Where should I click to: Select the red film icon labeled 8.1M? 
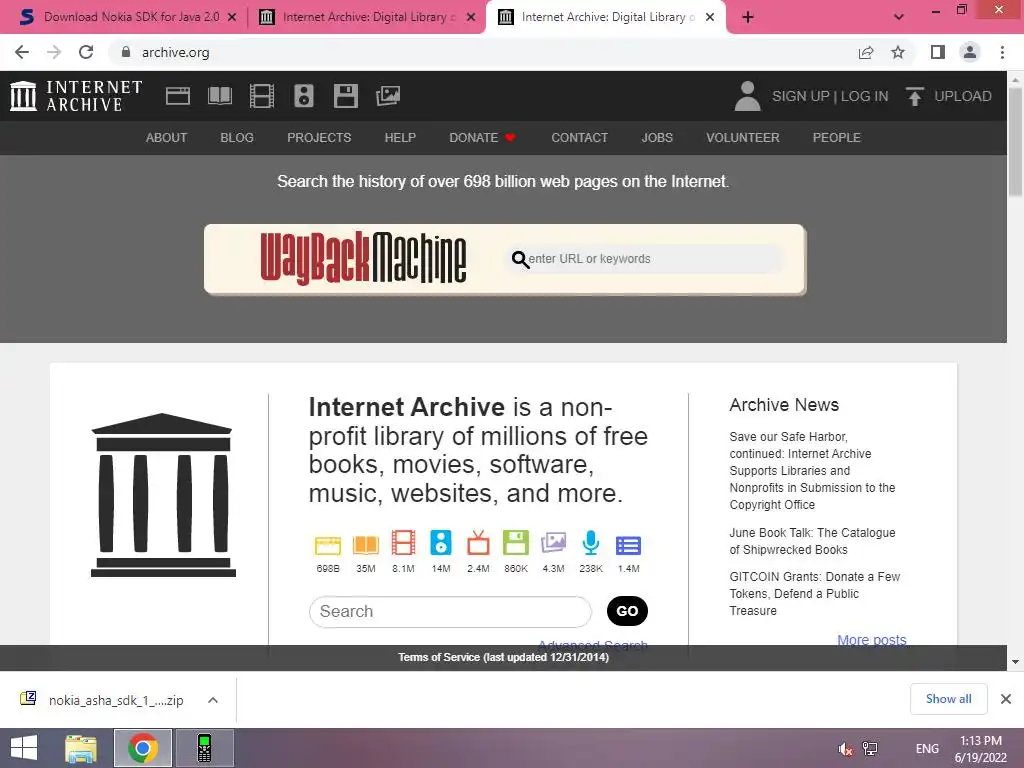pos(403,543)
